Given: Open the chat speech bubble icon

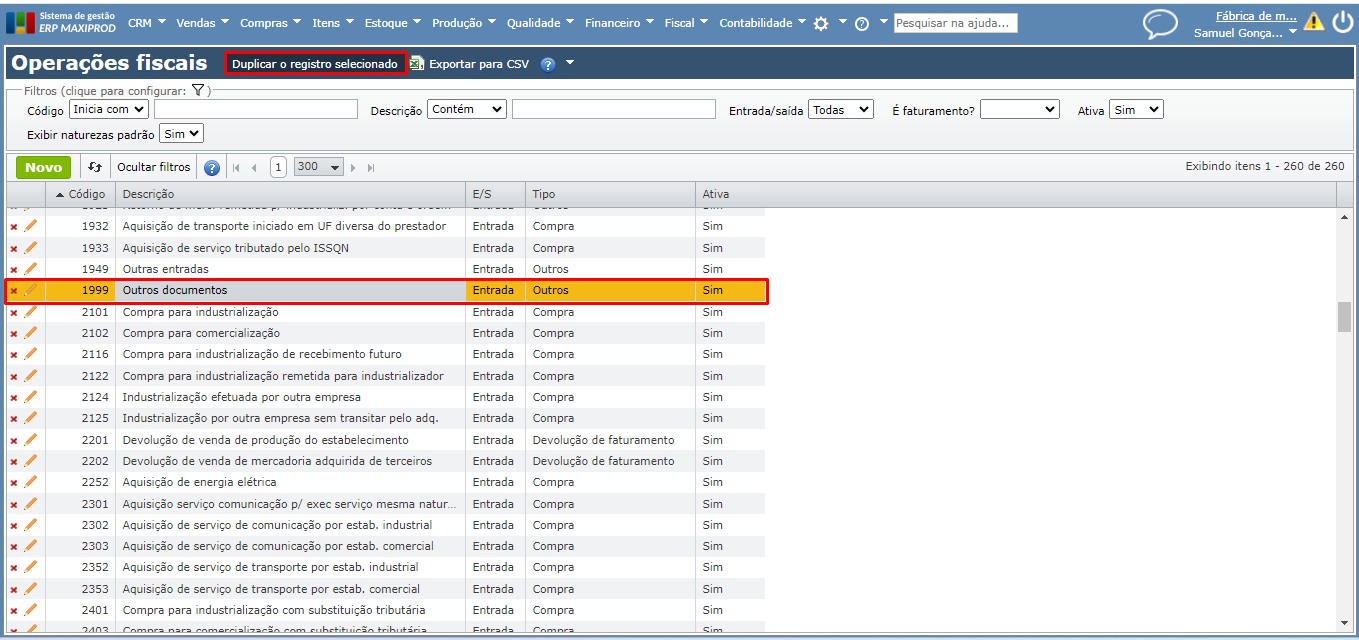Looking at the screenshot, I should [x=1160, y=24].
